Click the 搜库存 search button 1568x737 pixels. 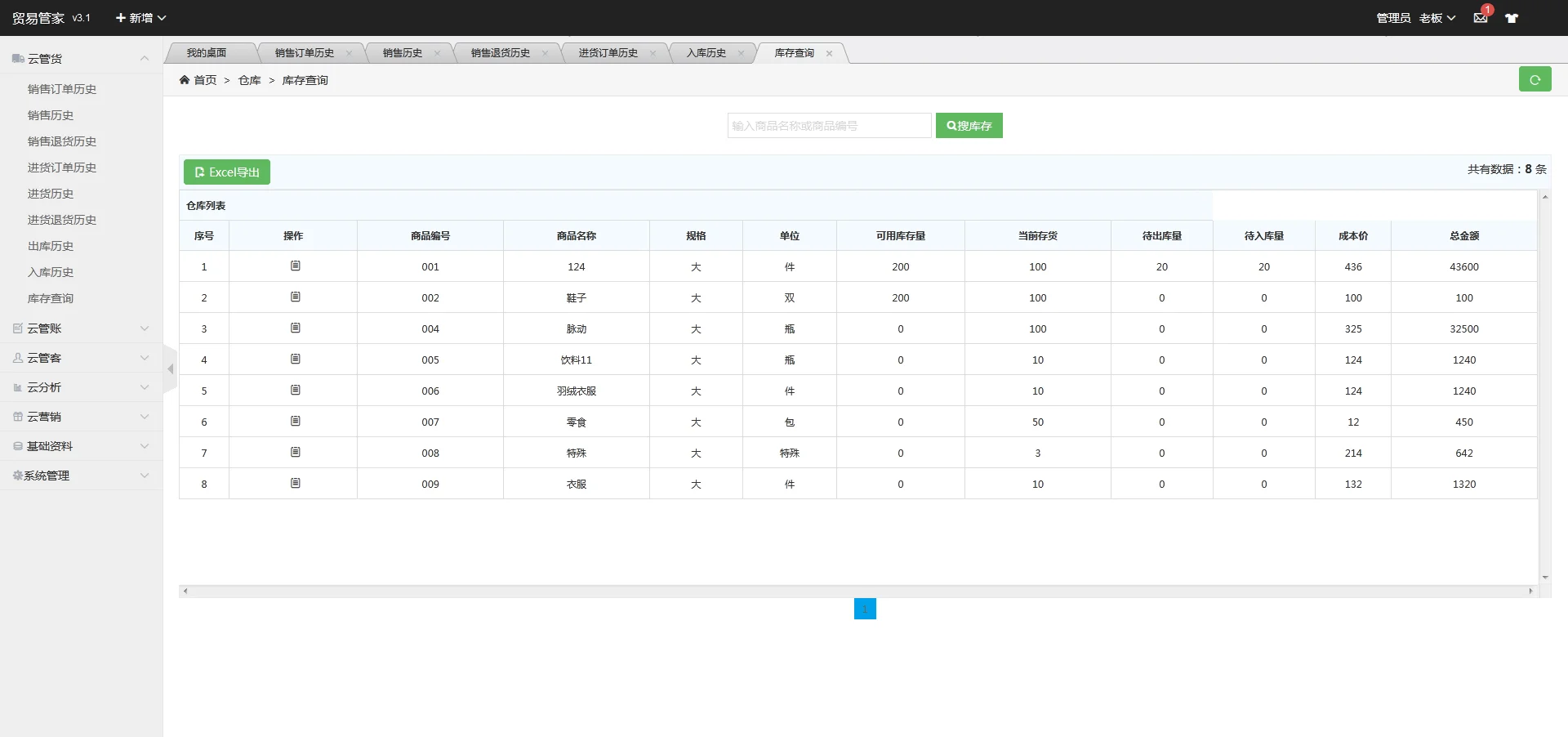coord(969,126)
